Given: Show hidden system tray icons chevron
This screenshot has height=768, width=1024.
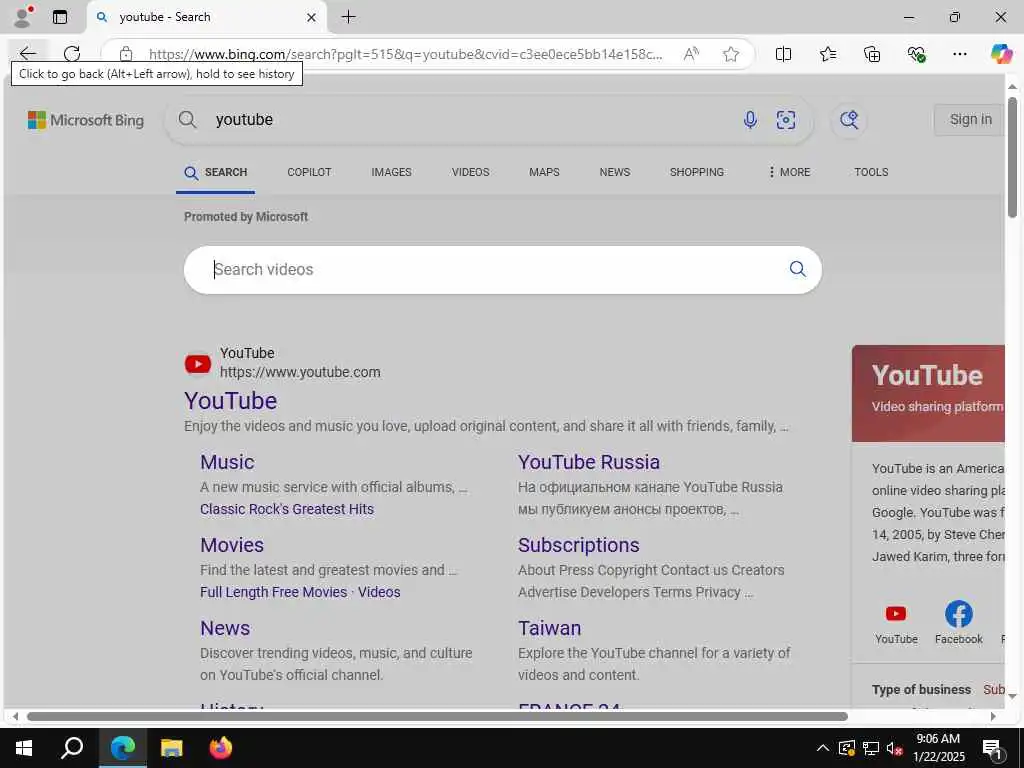Looking at the screenshot, I should (823, 748).
